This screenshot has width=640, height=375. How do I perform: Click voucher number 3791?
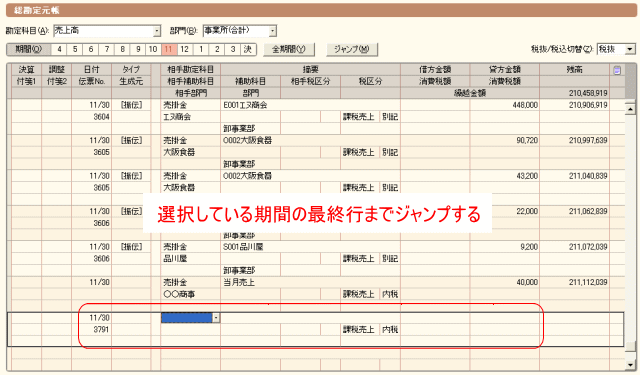[101, 329]
